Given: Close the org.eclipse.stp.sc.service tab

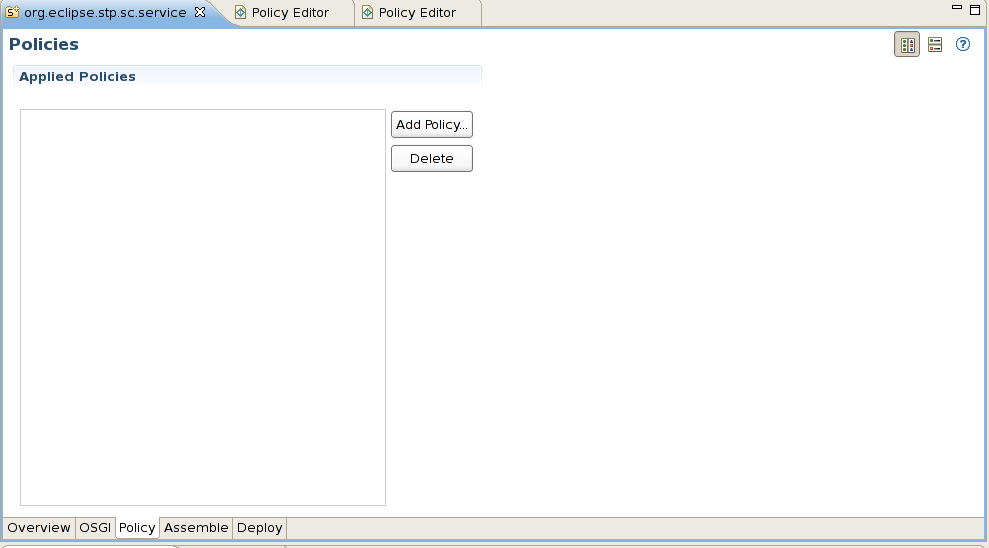Looking at the screenshot, I should (200, 12).
